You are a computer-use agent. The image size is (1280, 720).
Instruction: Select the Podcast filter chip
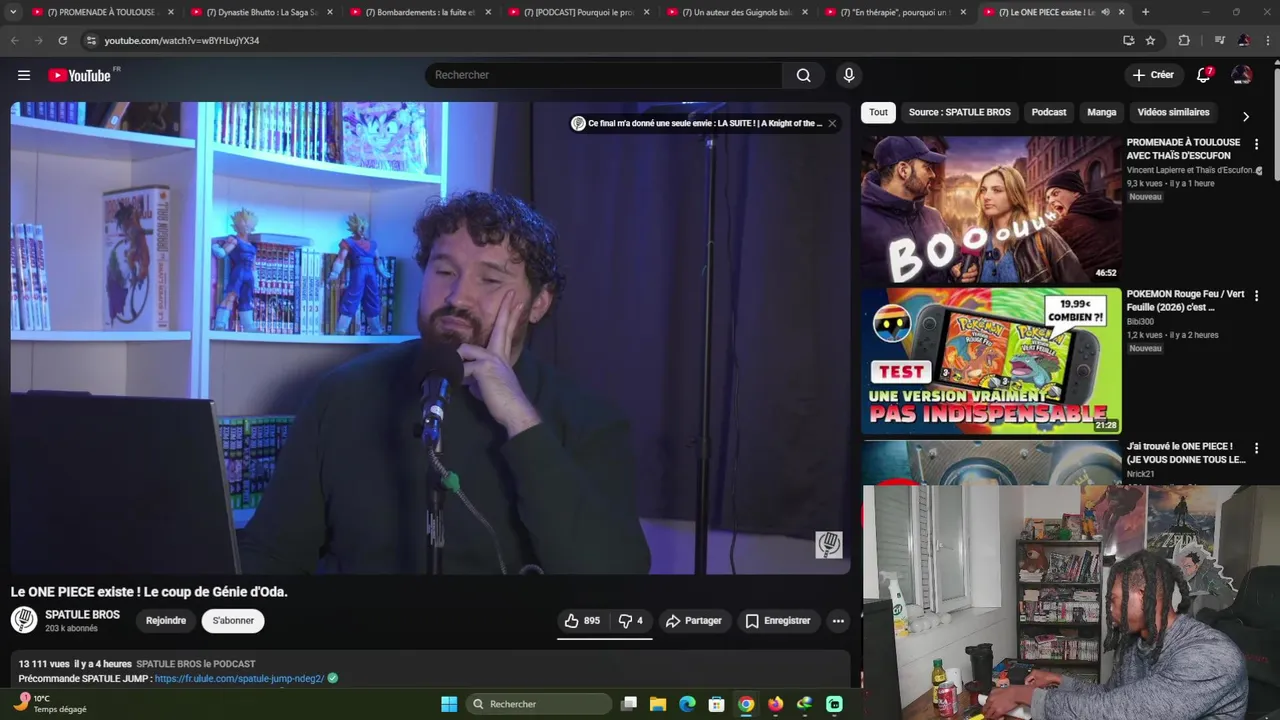[x=1049, y=112]
